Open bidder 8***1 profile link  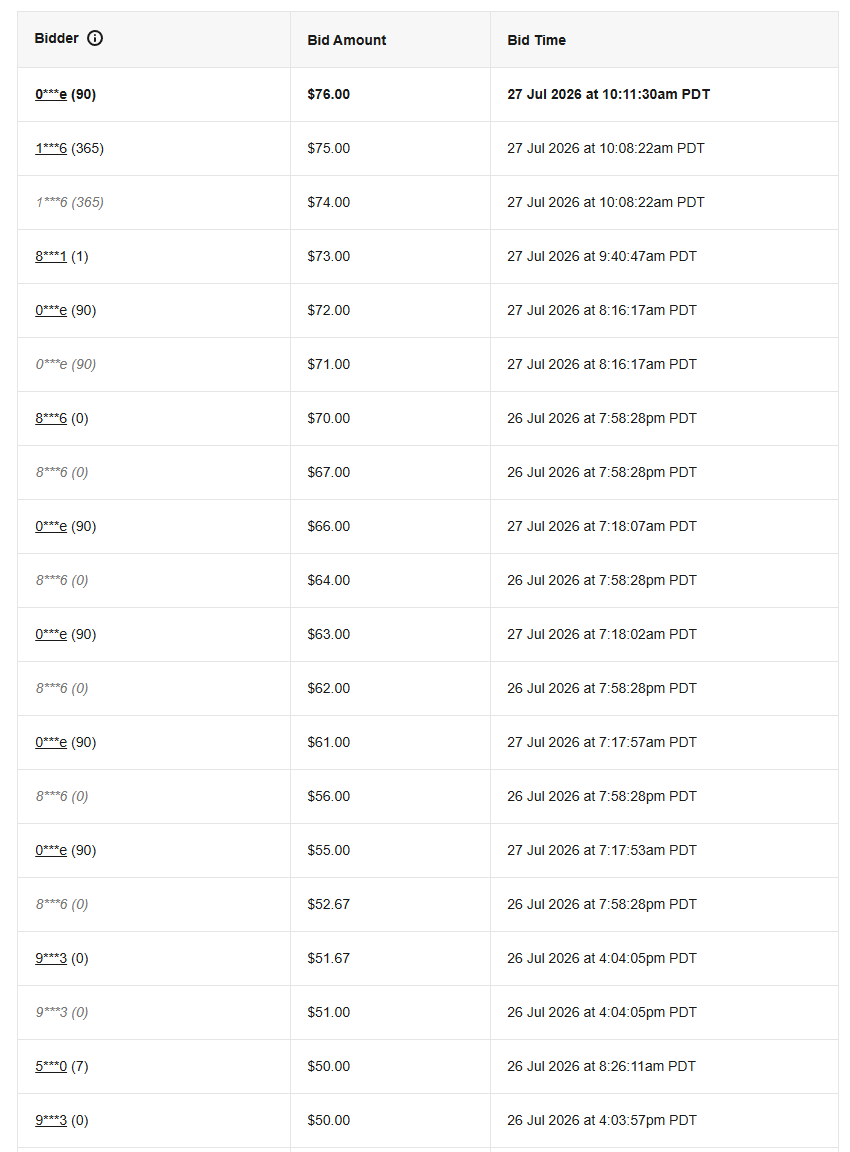[51, 256]
